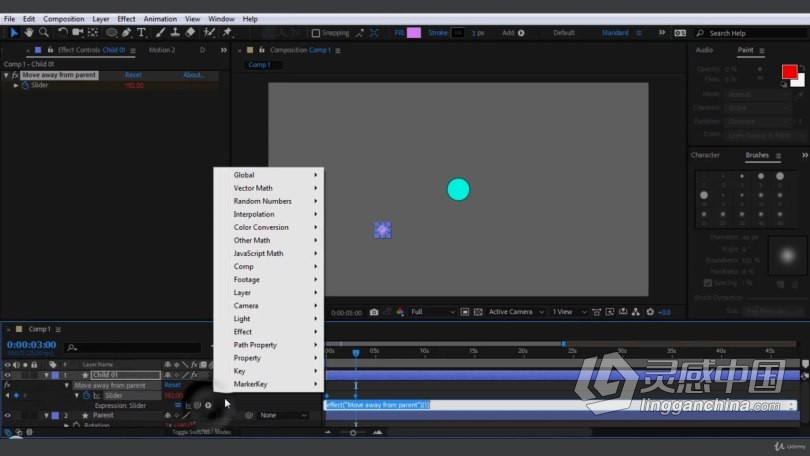Open the Full resolution dropdown
Image resolution: width=810 pixels, height=456 pixels.
[x=433, y=312]
